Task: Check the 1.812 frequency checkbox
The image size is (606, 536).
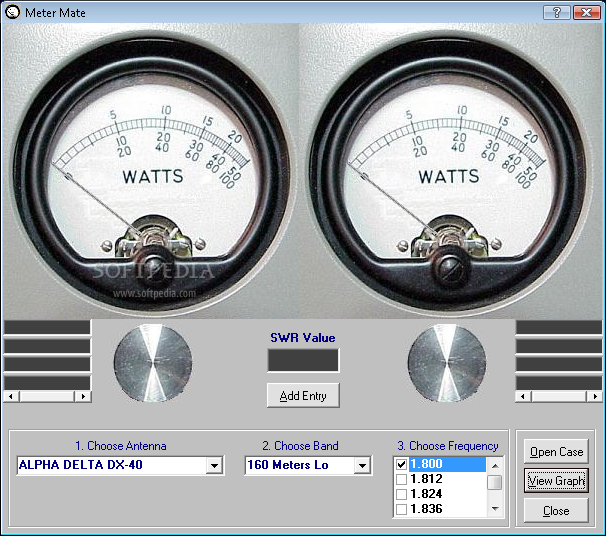Action: click(x=402, y=479)
